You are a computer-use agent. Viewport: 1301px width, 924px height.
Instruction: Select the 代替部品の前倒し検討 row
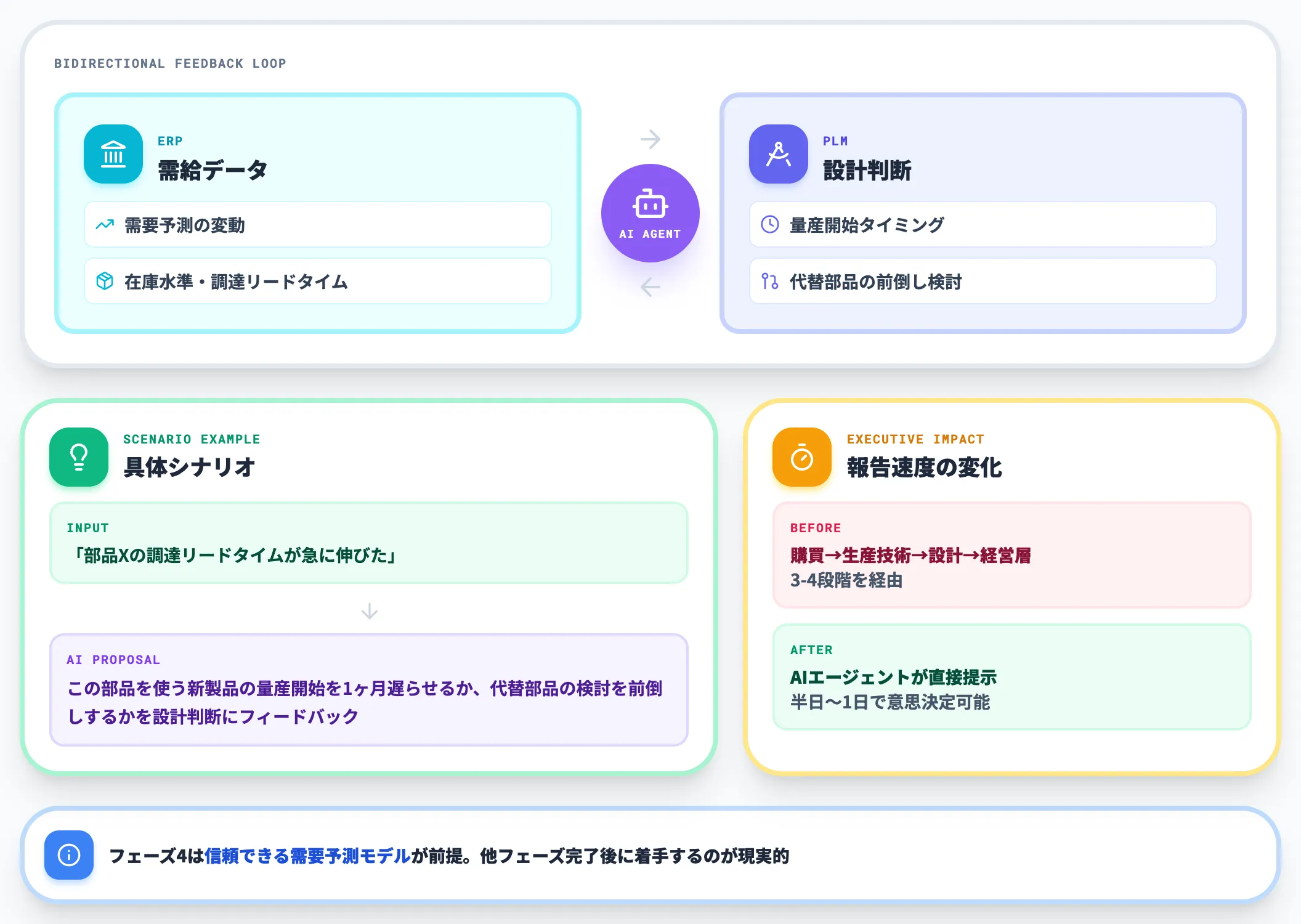click(x=983, y=282)
